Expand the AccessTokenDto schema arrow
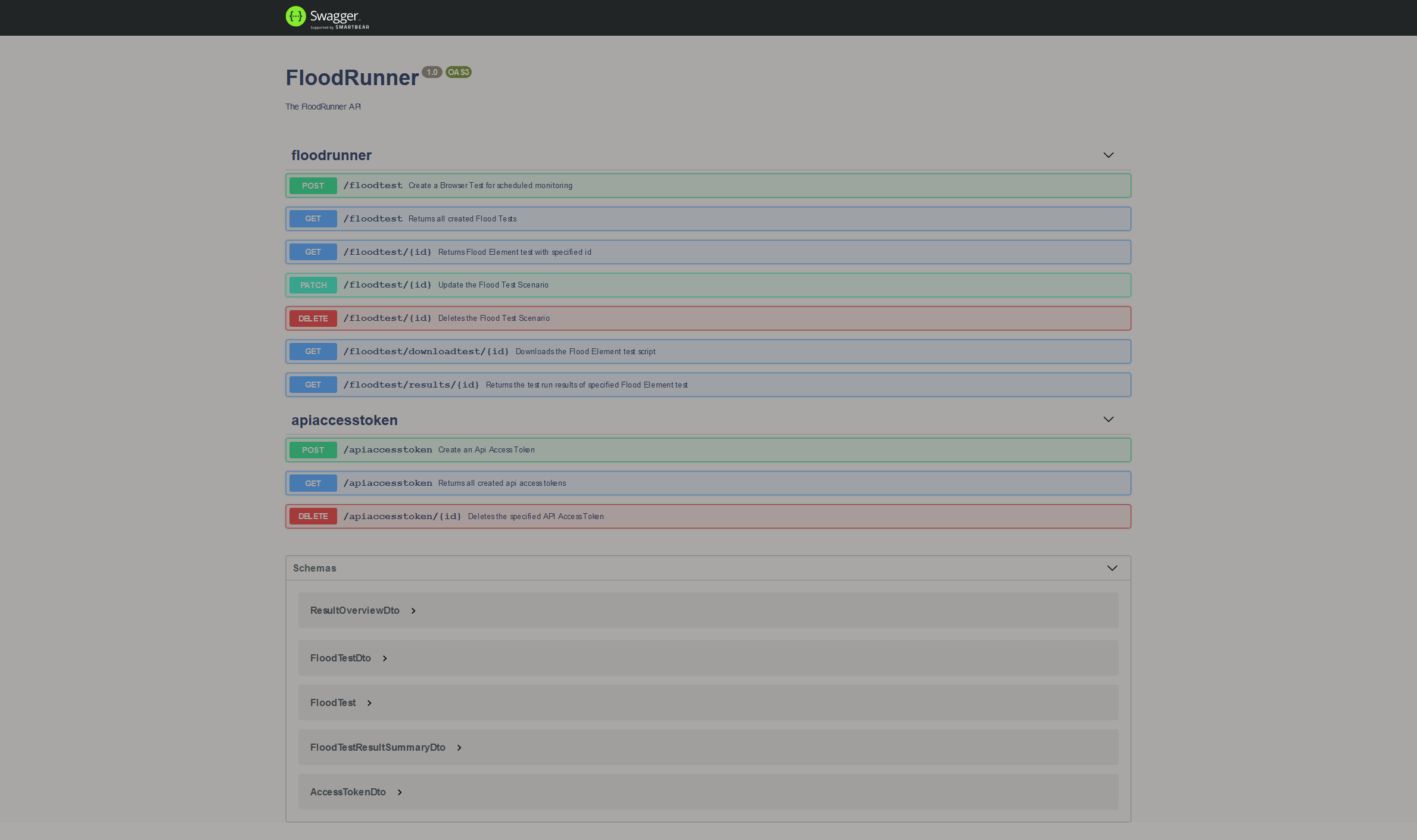 click(x=400, y=792)
